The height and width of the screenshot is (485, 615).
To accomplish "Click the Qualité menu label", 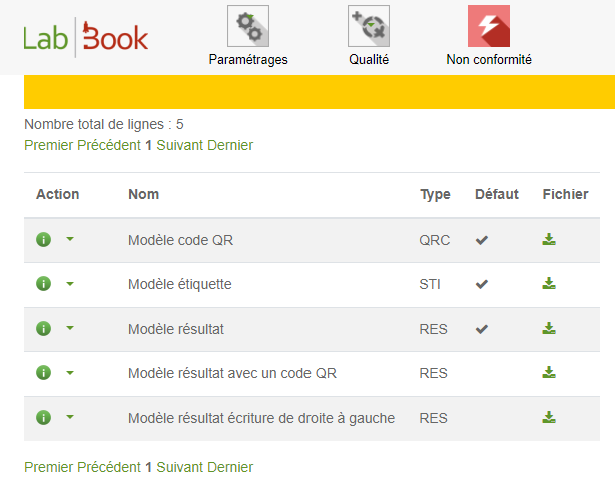I will coord(369,59).
